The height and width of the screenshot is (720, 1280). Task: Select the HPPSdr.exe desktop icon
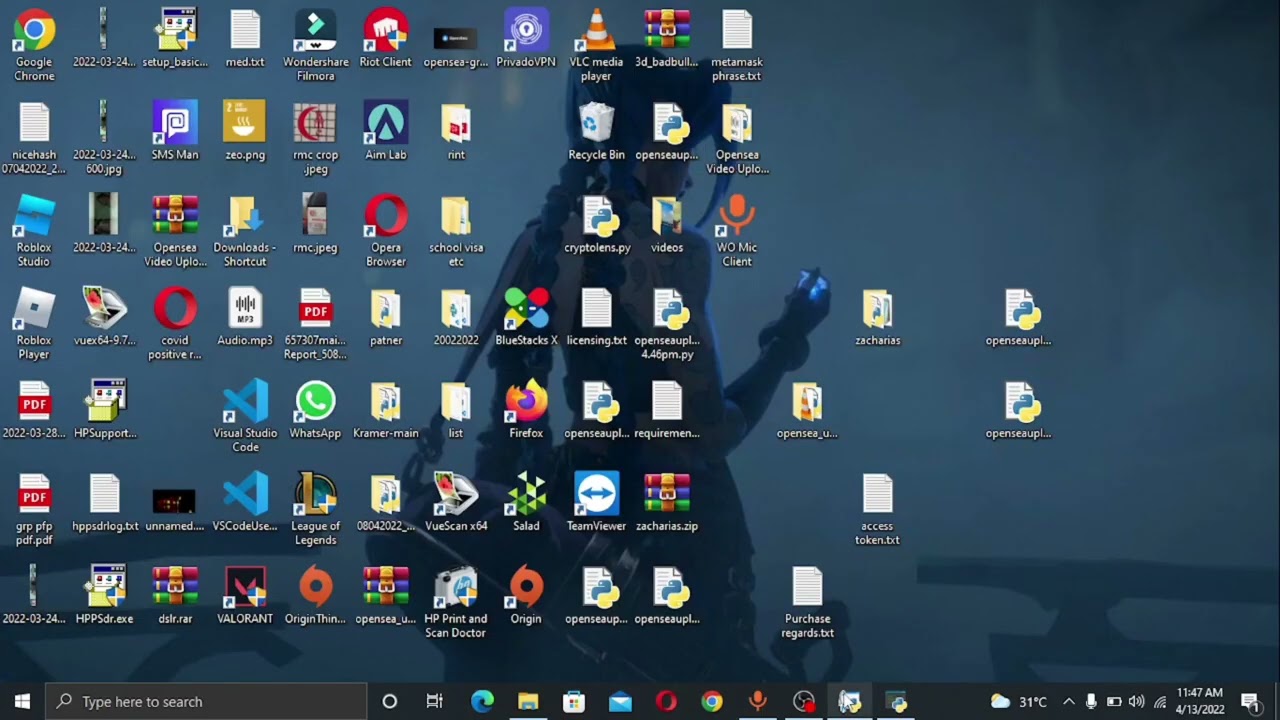tap(104, 595)
